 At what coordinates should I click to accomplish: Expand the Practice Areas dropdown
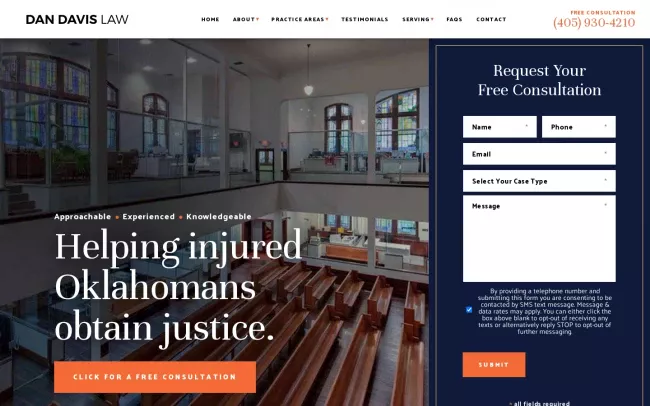(300, 19)
